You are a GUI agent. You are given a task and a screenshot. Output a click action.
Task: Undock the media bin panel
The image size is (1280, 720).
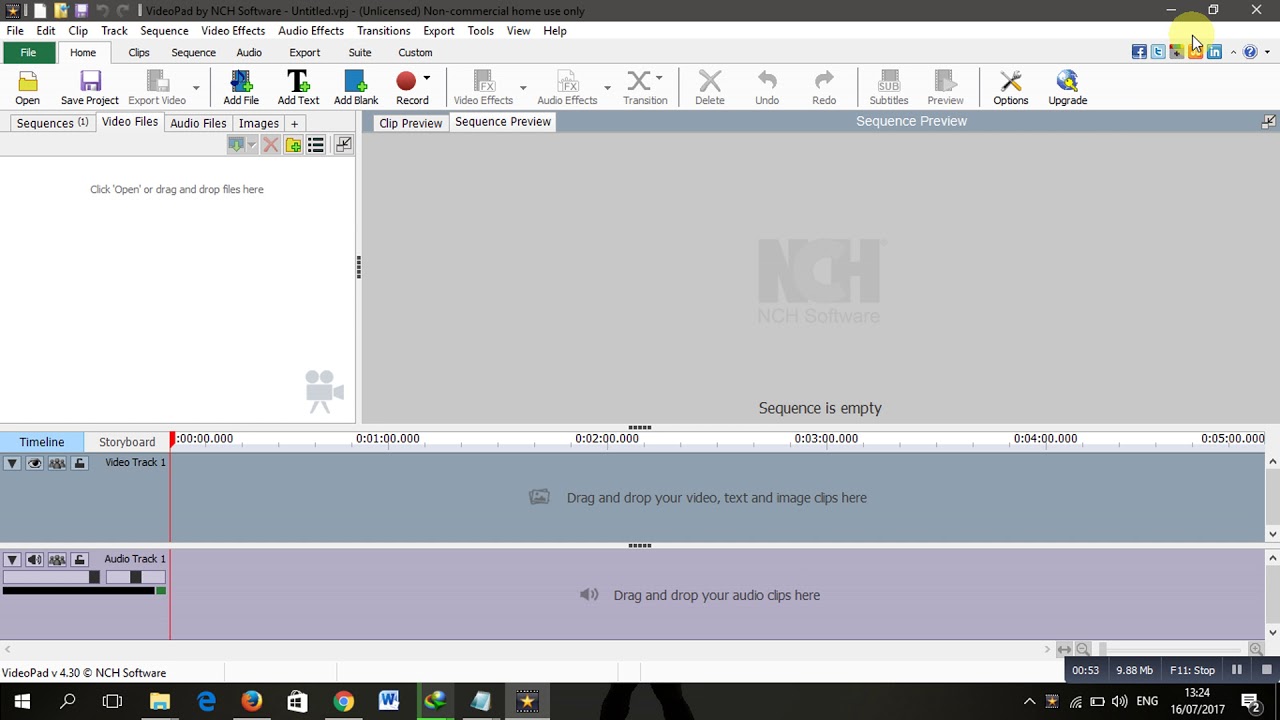343,145
